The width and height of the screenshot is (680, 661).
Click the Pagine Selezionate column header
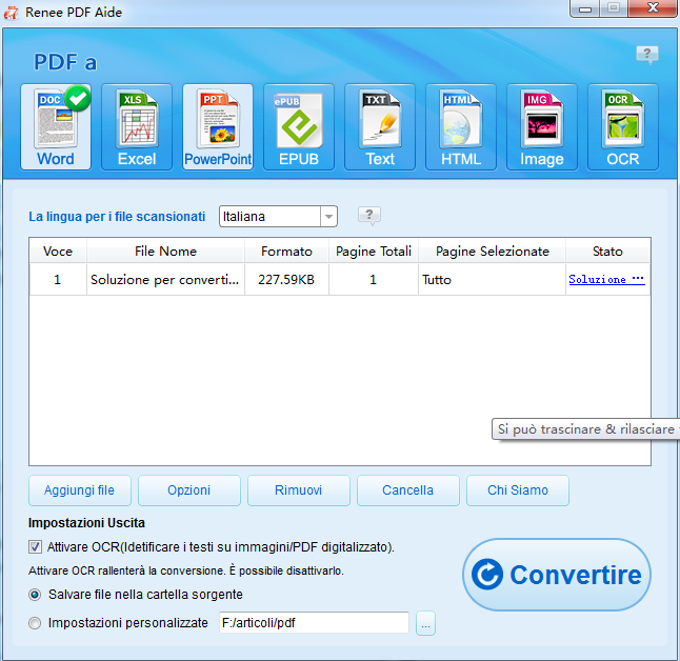point(492,251)
